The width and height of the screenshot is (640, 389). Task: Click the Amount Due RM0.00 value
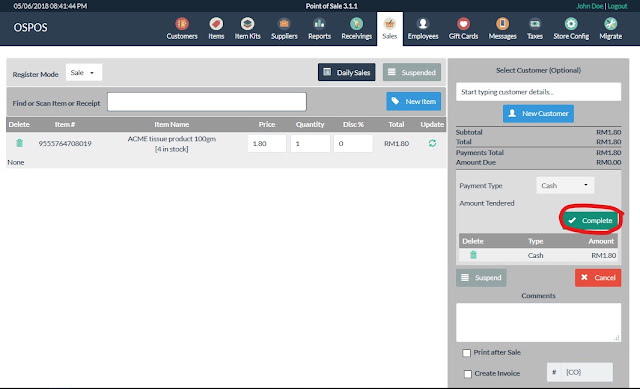click(609, 162)
